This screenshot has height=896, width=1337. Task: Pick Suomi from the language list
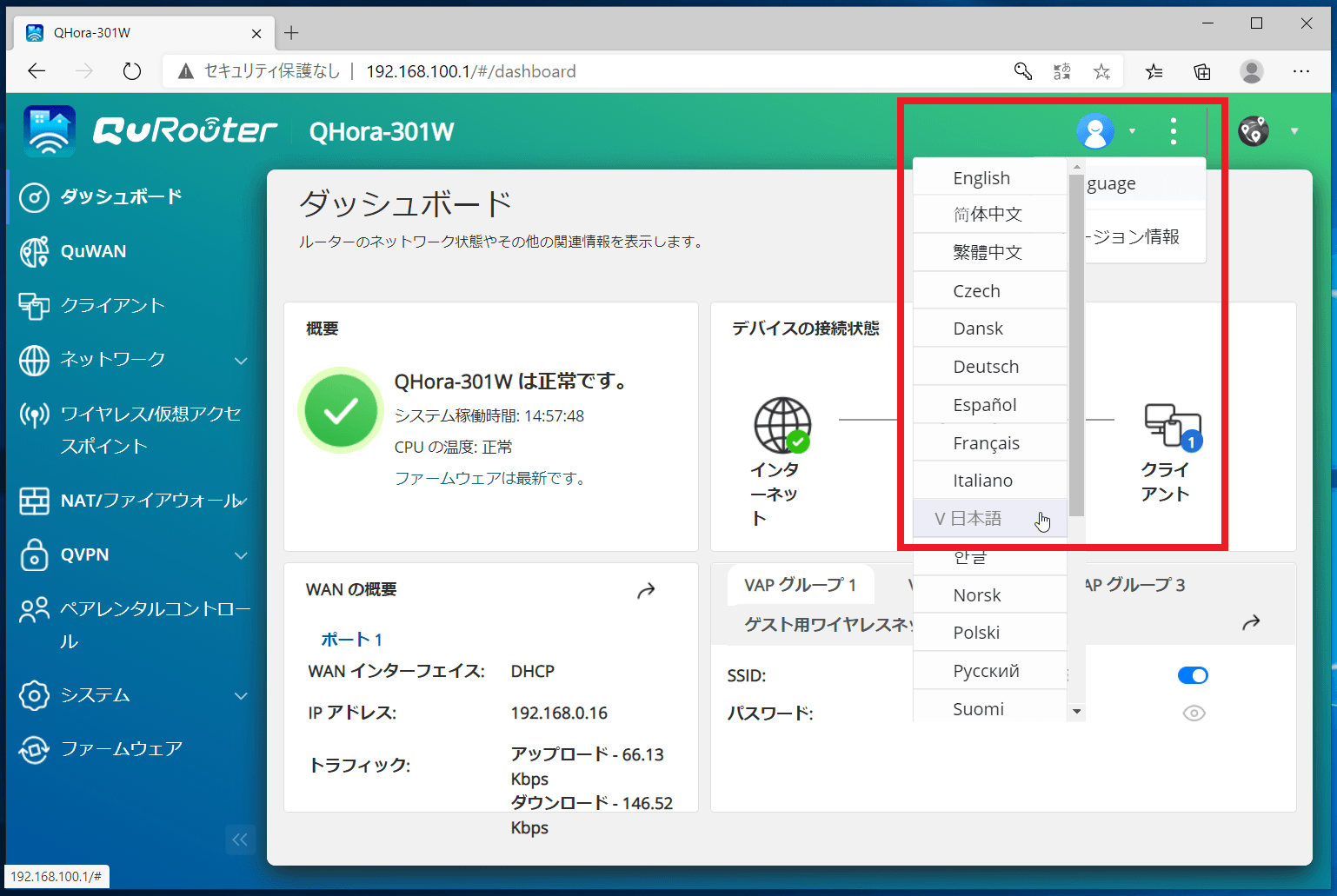990,707
